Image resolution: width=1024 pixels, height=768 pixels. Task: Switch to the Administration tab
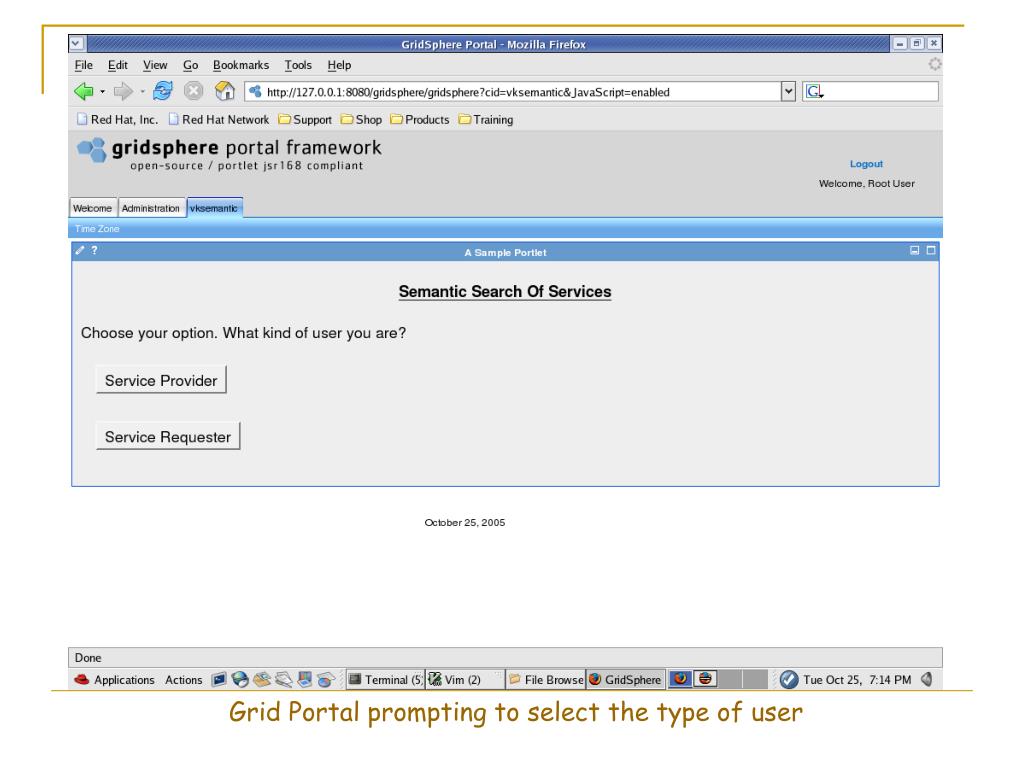pos(151,208)
